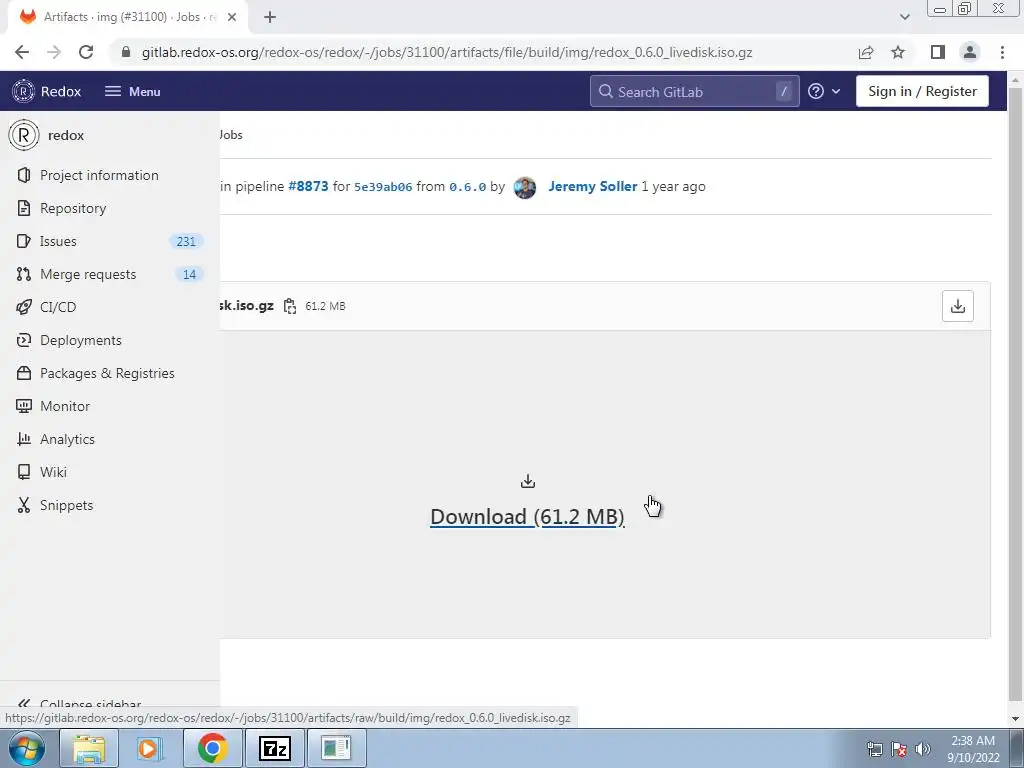Click the Analytics chart icon
The height and width of the screenshot is (768, 1024).
[24, 439]
